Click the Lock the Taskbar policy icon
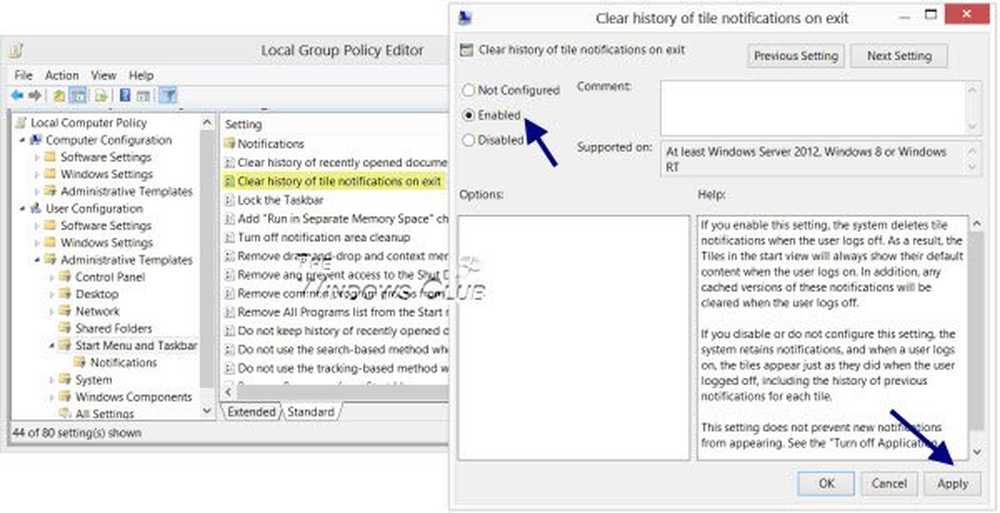The height and width of the screenshot is (513, 1000). (x=230, y=200)
